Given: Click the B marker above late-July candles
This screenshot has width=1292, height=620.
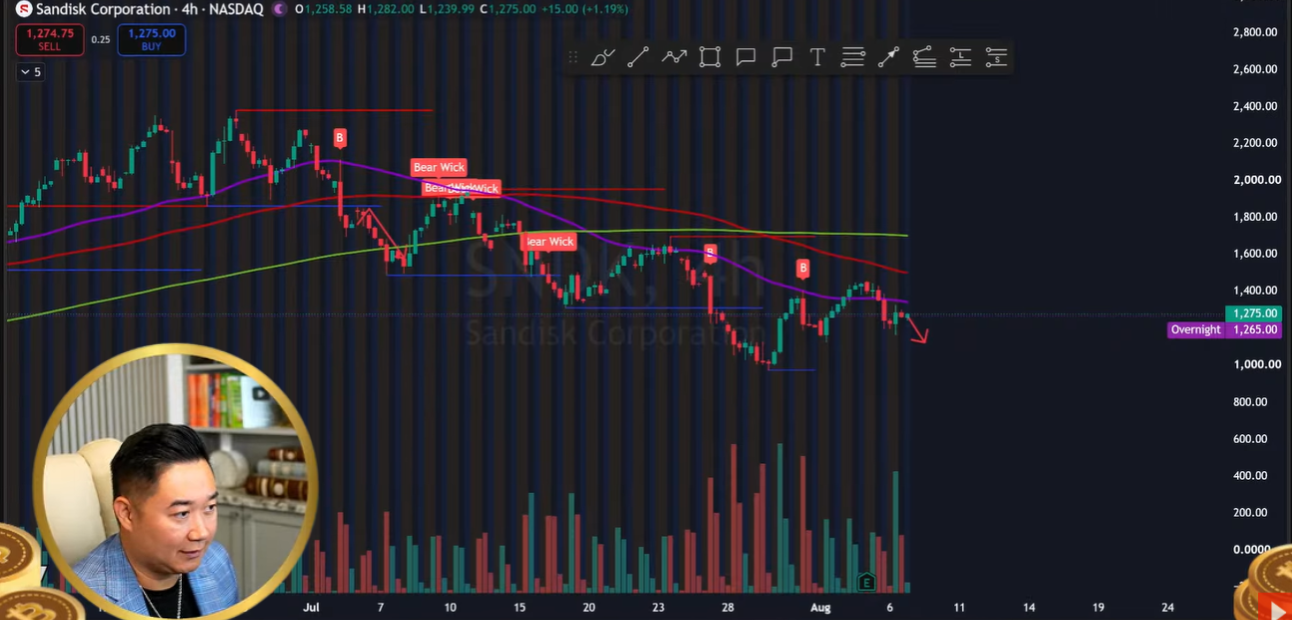Looking at the screenshot, I should coord(710,253).
